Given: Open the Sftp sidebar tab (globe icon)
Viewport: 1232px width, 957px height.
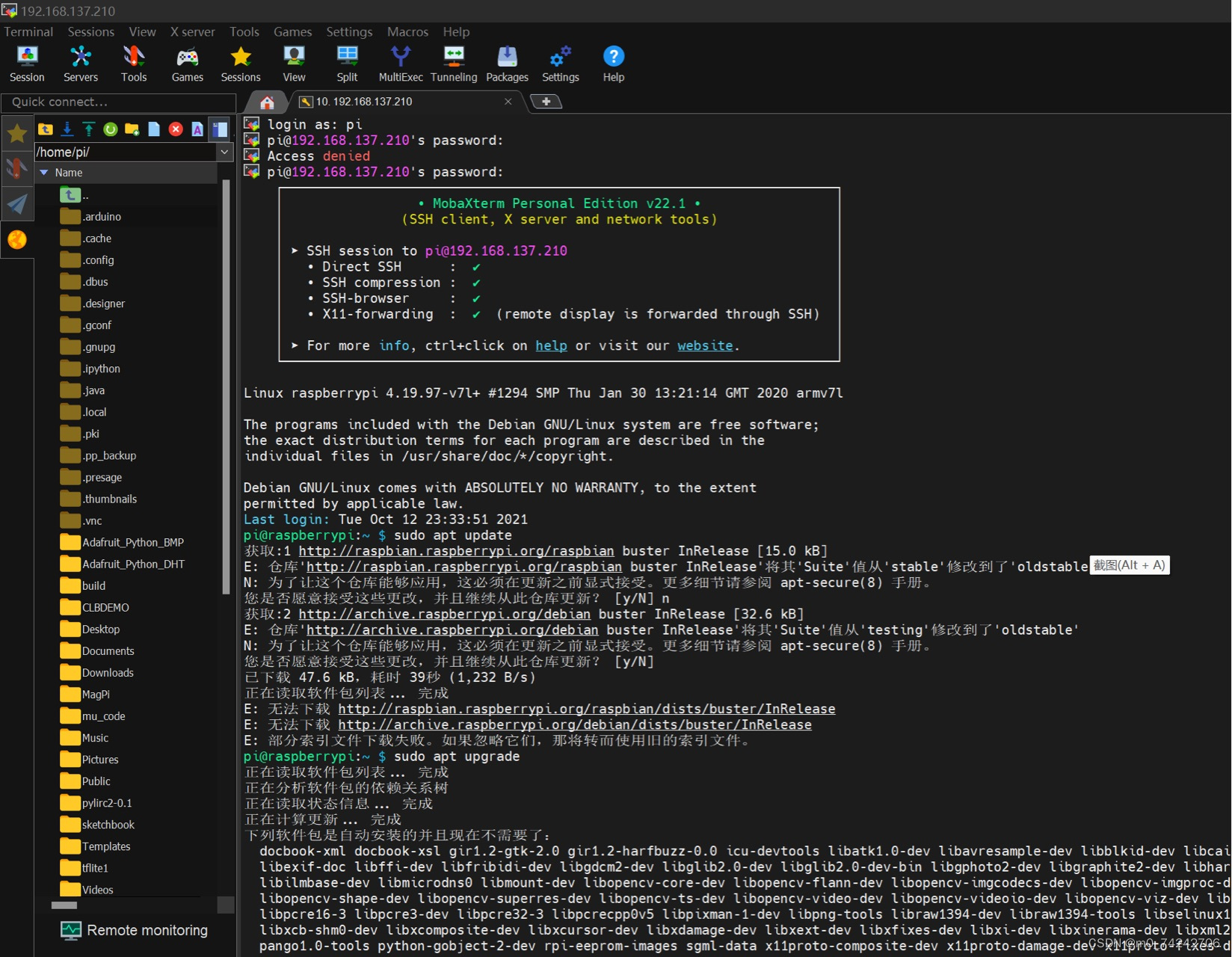Looking at the screenshot, I should pyautogui.click(x=16, y=239).
